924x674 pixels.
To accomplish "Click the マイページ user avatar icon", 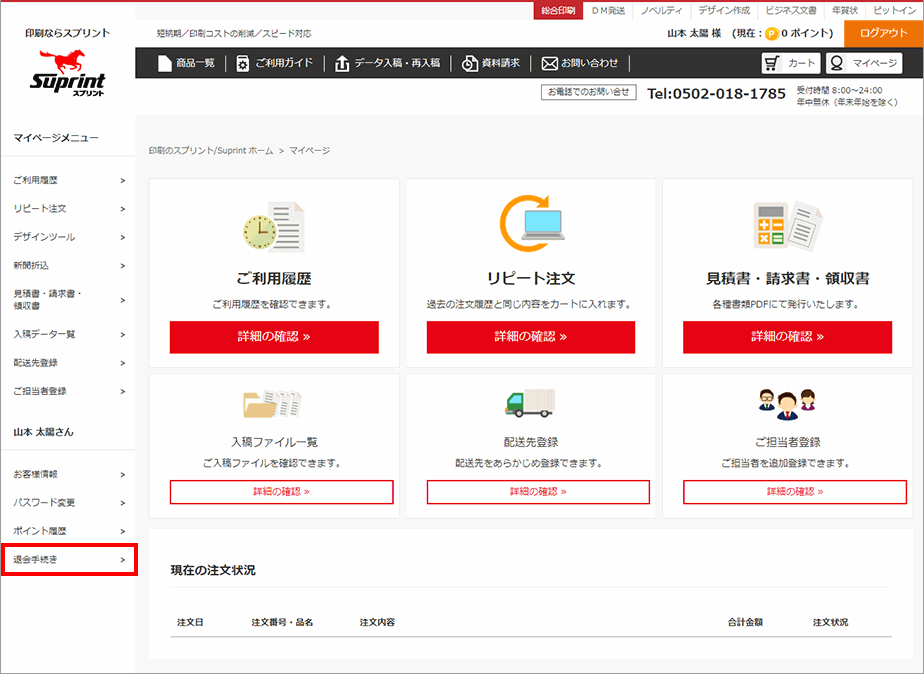I will click(836, 63).
